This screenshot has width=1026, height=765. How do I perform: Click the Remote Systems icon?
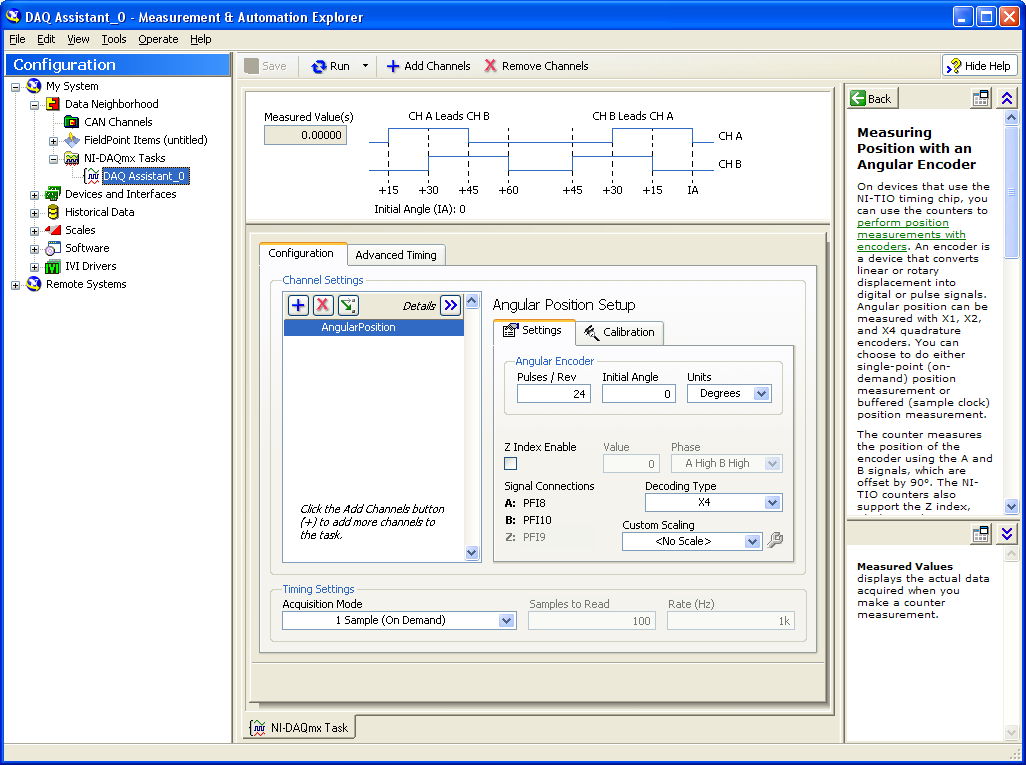coord(33,284)
